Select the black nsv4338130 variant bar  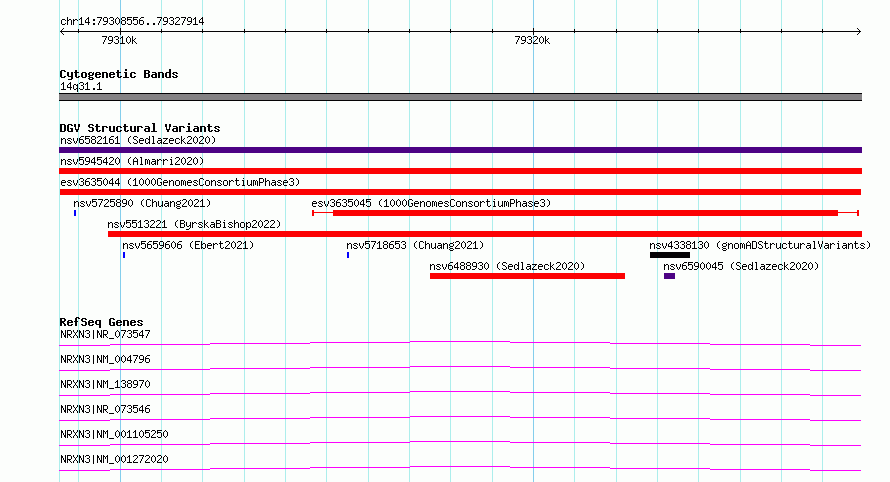tap(670, 255)
